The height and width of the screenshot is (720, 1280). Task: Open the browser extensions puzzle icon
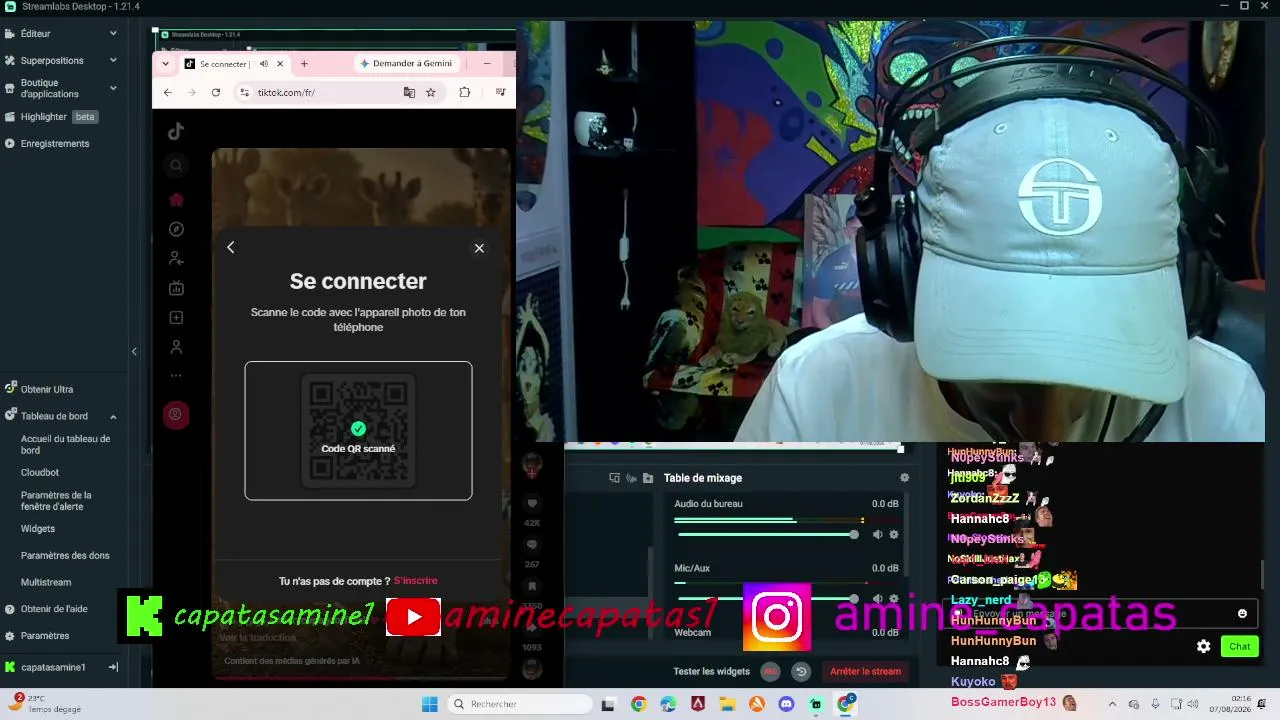tap(465, 92)
